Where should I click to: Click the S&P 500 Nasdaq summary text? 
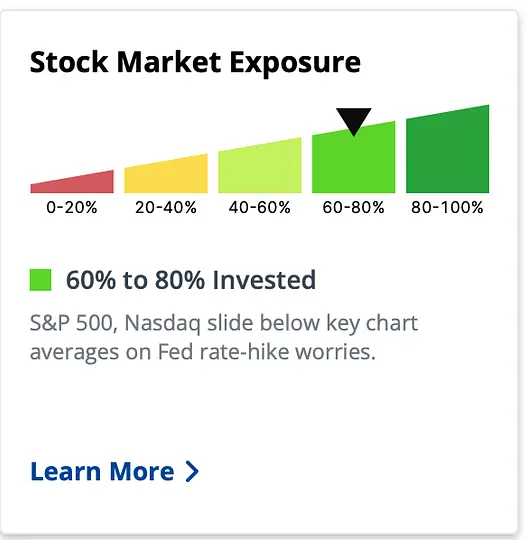pos(224,338)
